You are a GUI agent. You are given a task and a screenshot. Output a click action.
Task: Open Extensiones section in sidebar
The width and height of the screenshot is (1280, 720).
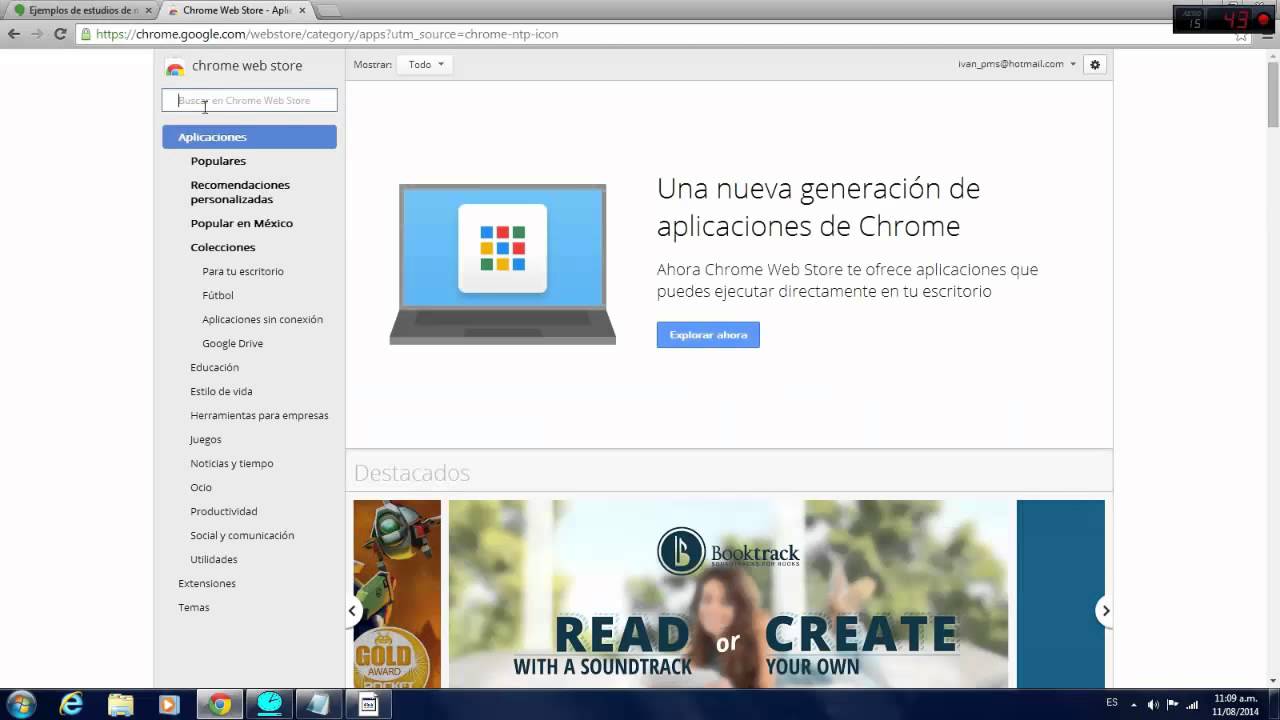[x=207, y=583]
